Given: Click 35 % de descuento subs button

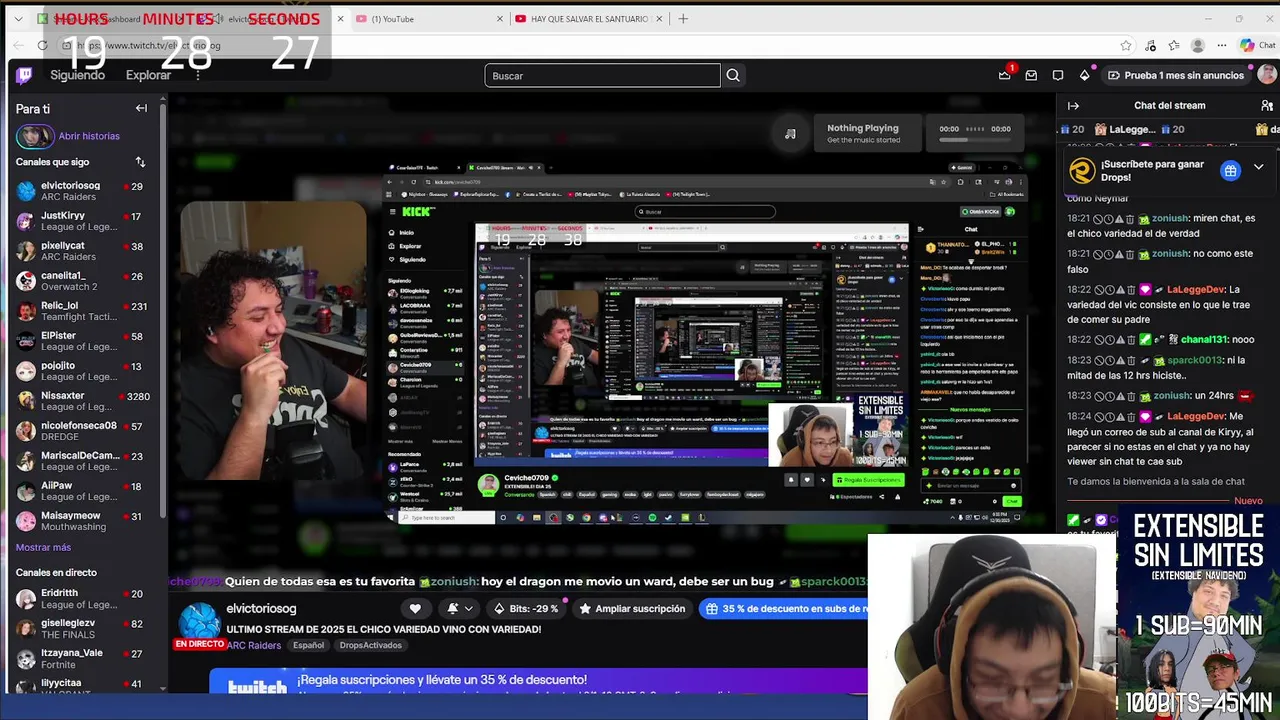Looking at the screenshot, I should tap(783, 608).
